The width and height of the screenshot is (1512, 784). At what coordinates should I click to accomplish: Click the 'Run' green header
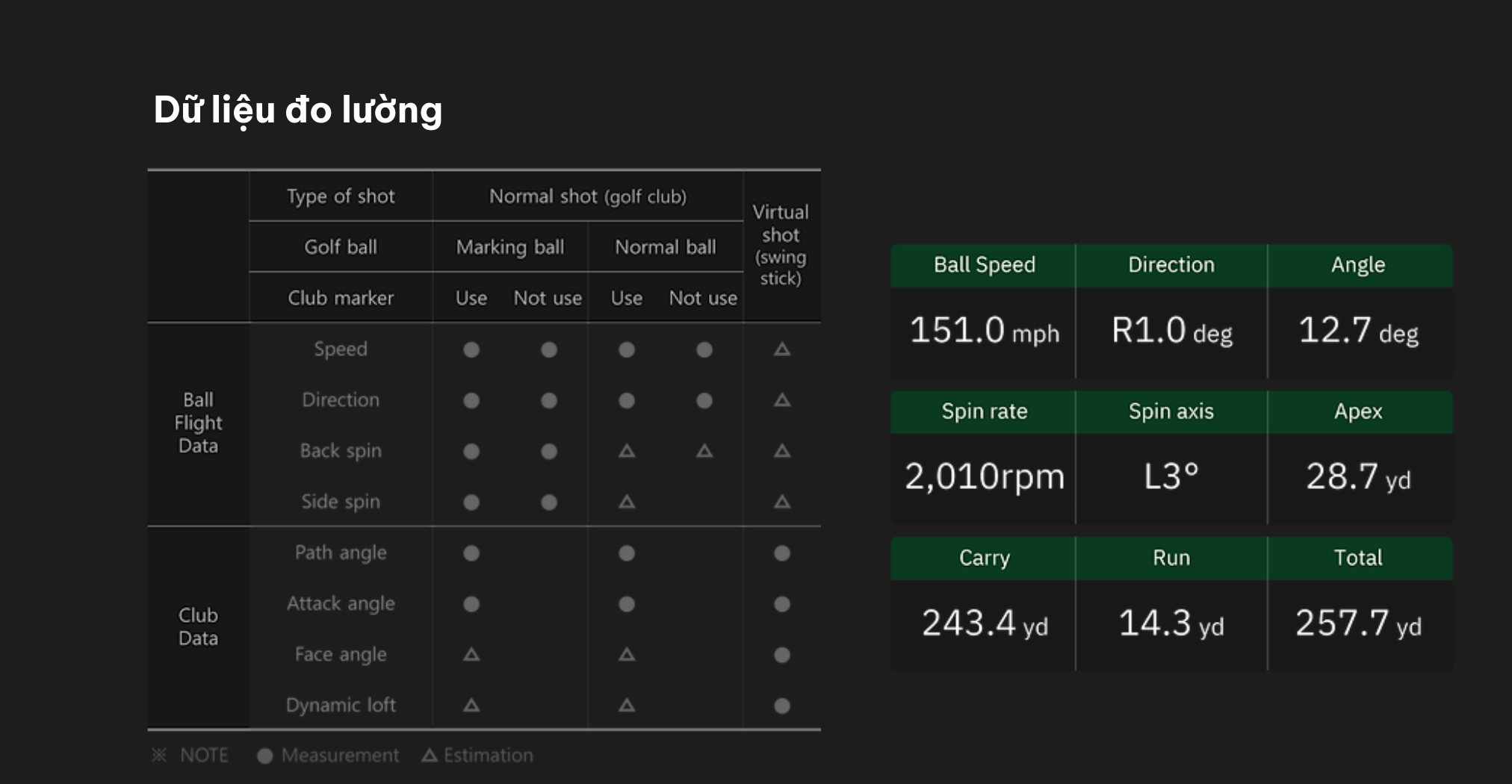tap(1171, 558)
